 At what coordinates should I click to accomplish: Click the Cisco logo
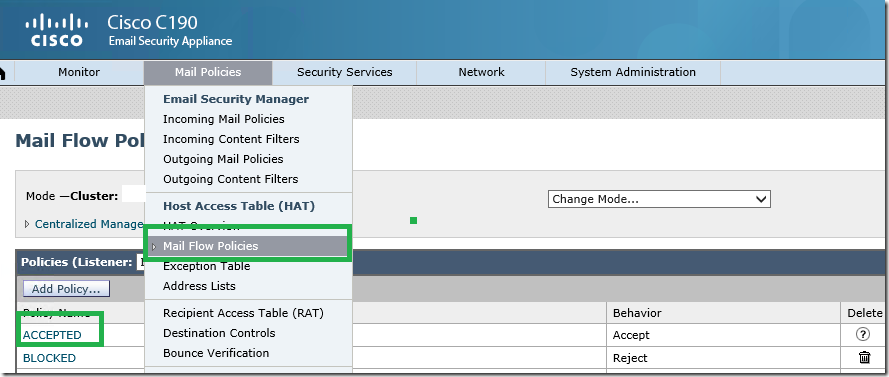click(x=57, y=31)
